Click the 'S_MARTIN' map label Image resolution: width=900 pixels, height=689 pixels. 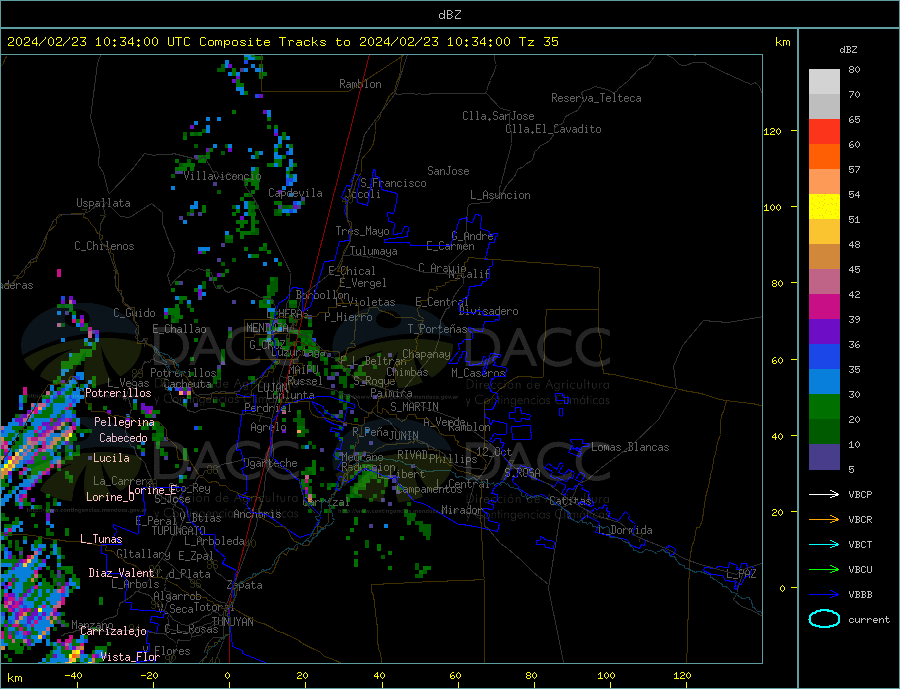tap(414, 407)
